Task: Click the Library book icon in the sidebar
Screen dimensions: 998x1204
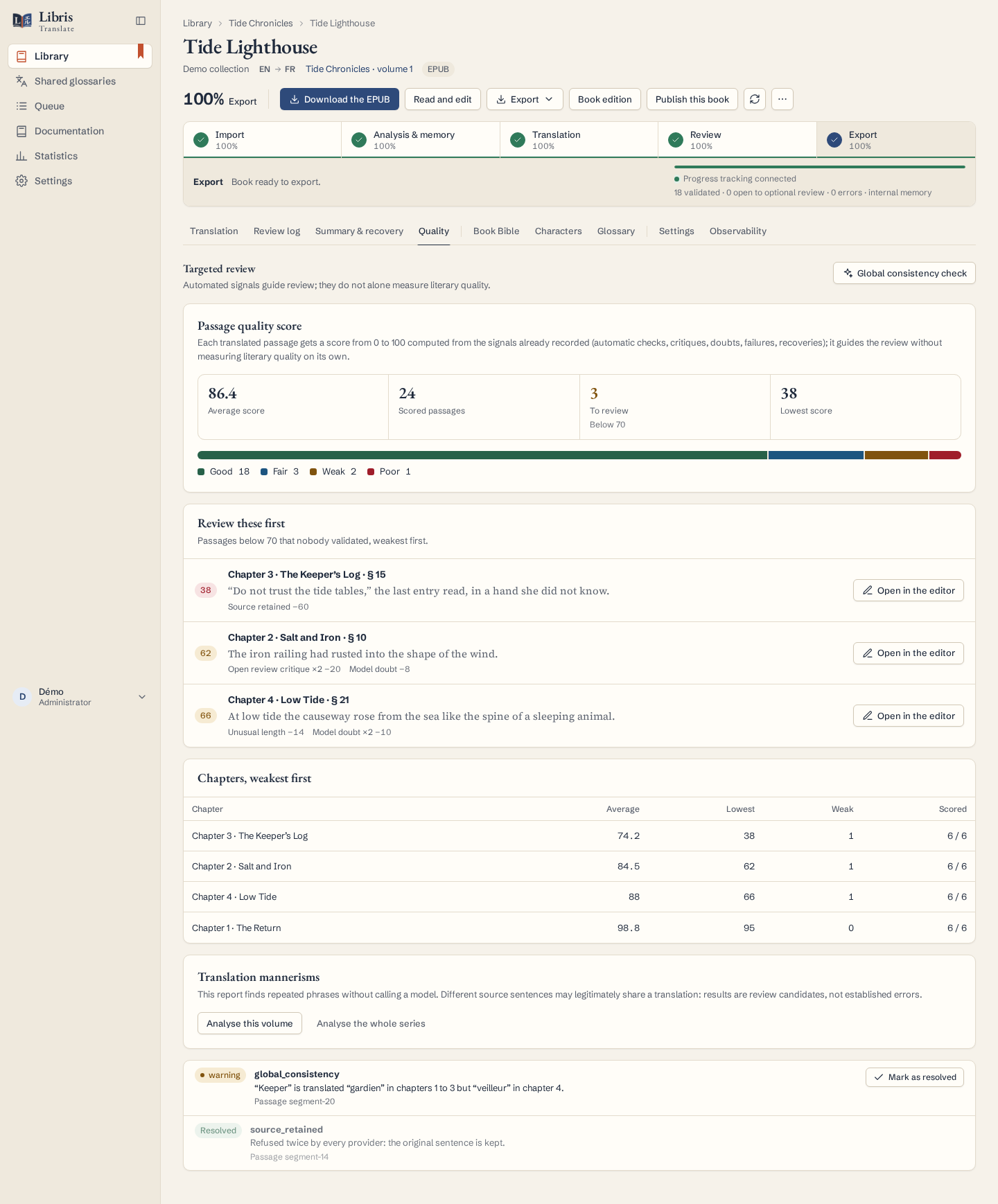Action: click(x=21, y=56)
